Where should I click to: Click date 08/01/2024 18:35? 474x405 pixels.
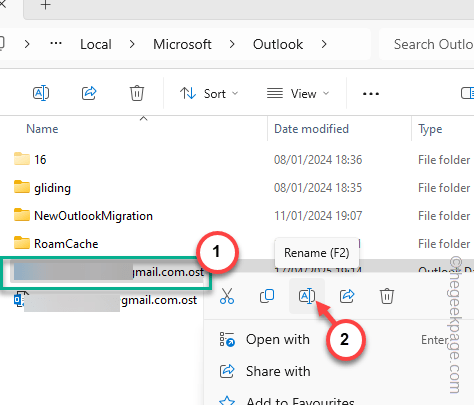pyautogui.click(x=318, y=188)
